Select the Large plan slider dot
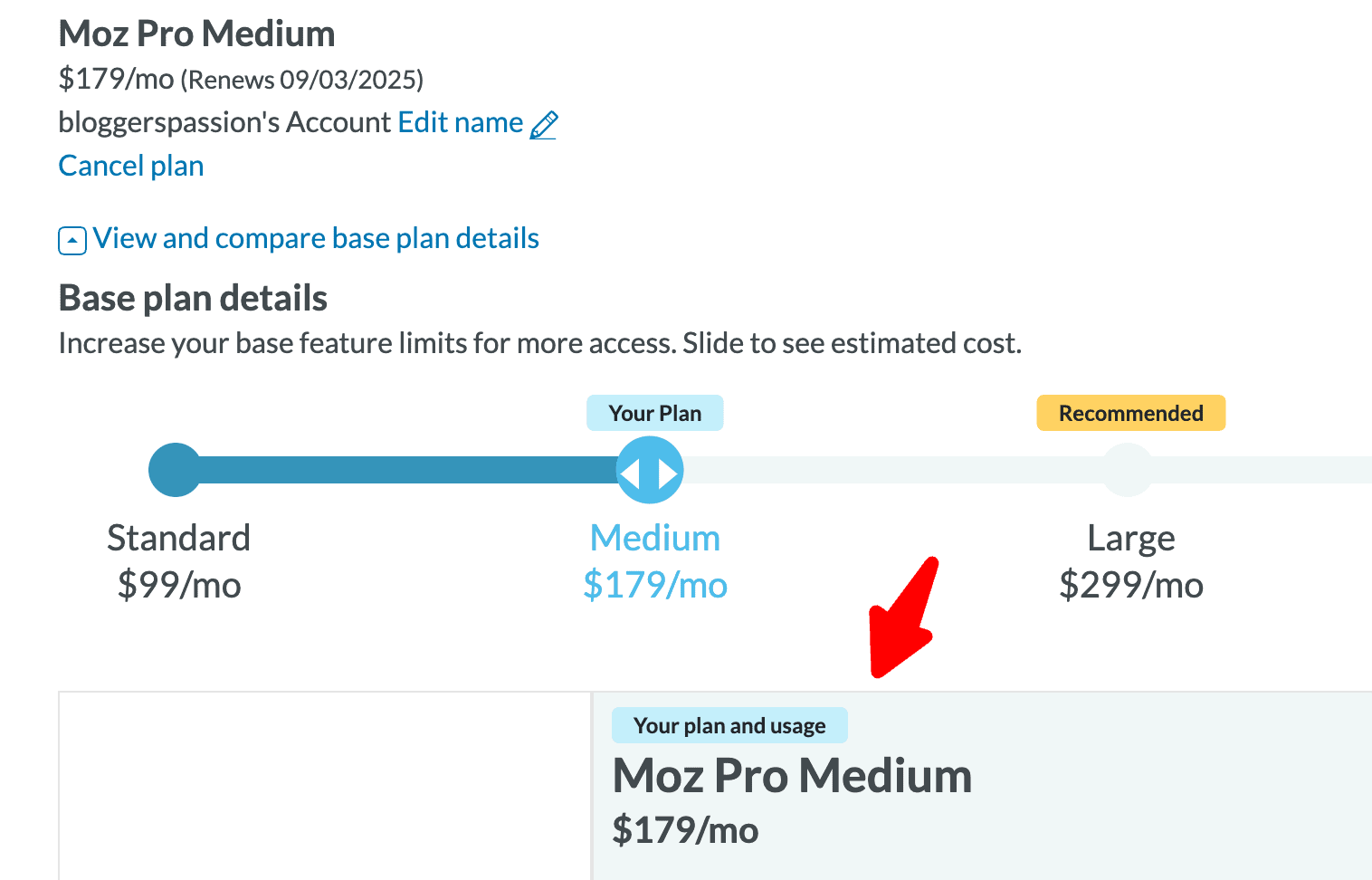 pos(1128,470)
